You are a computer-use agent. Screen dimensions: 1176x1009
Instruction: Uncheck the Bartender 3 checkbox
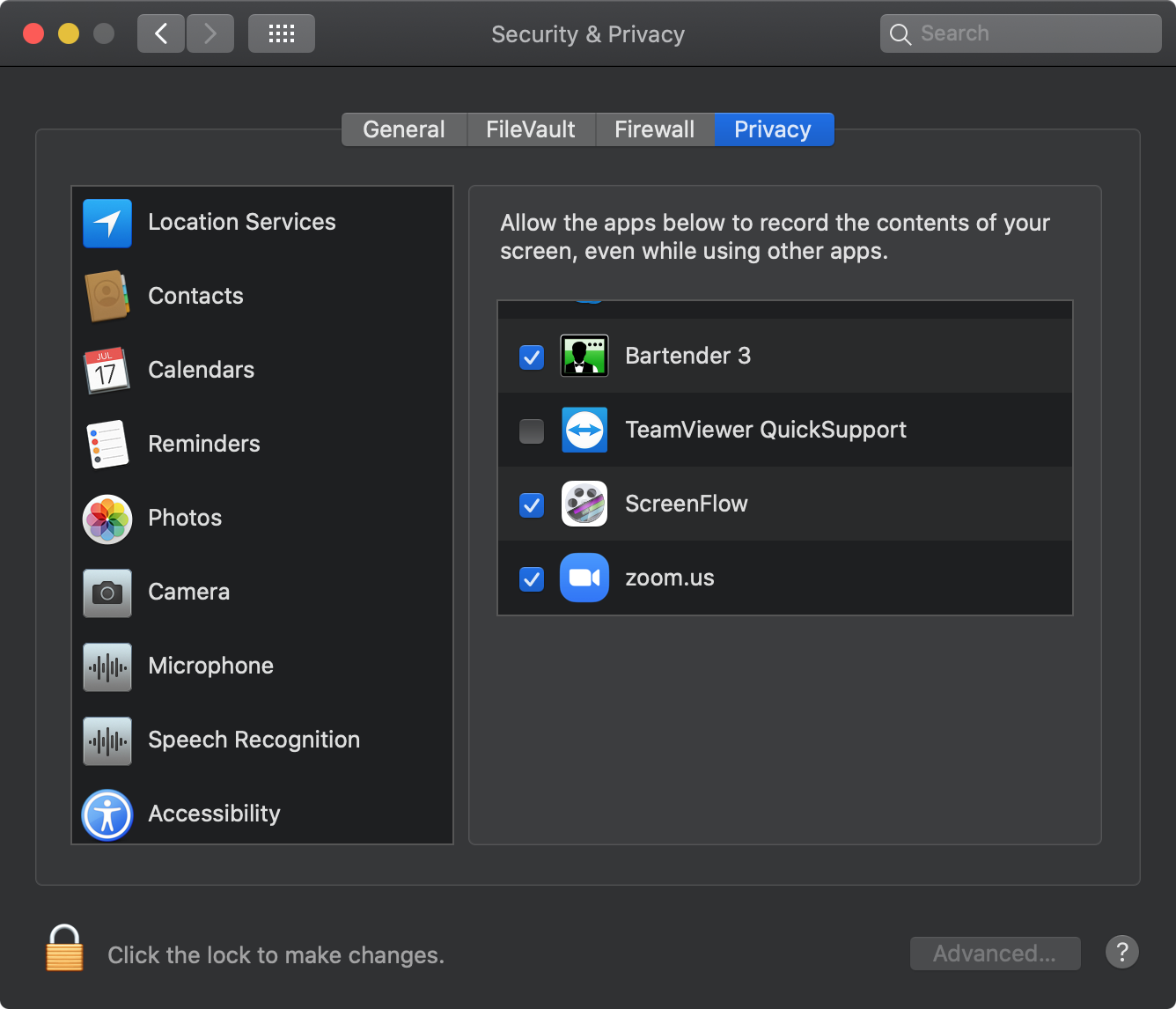tap(532, 357)
